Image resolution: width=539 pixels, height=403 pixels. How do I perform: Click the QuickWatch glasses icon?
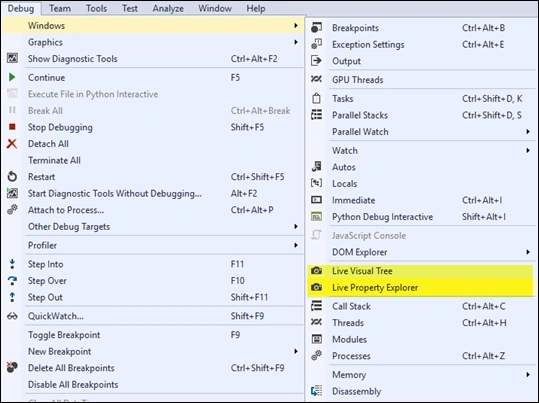pyautogui.click(x=12, y=316)
